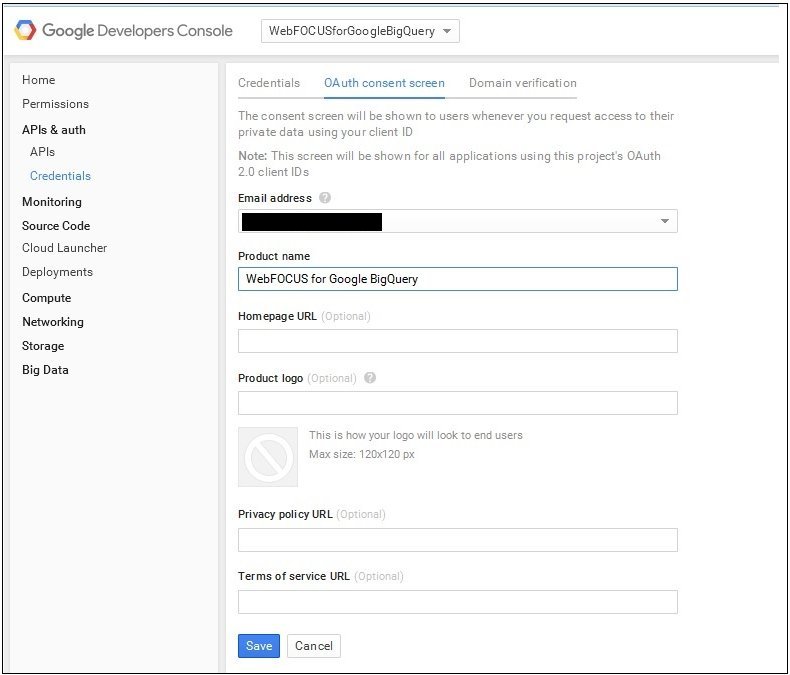Screen dimensions: 790x675
Task: Expand the Monitoring section
Action: pyautogui.click(x=52, y=202)
